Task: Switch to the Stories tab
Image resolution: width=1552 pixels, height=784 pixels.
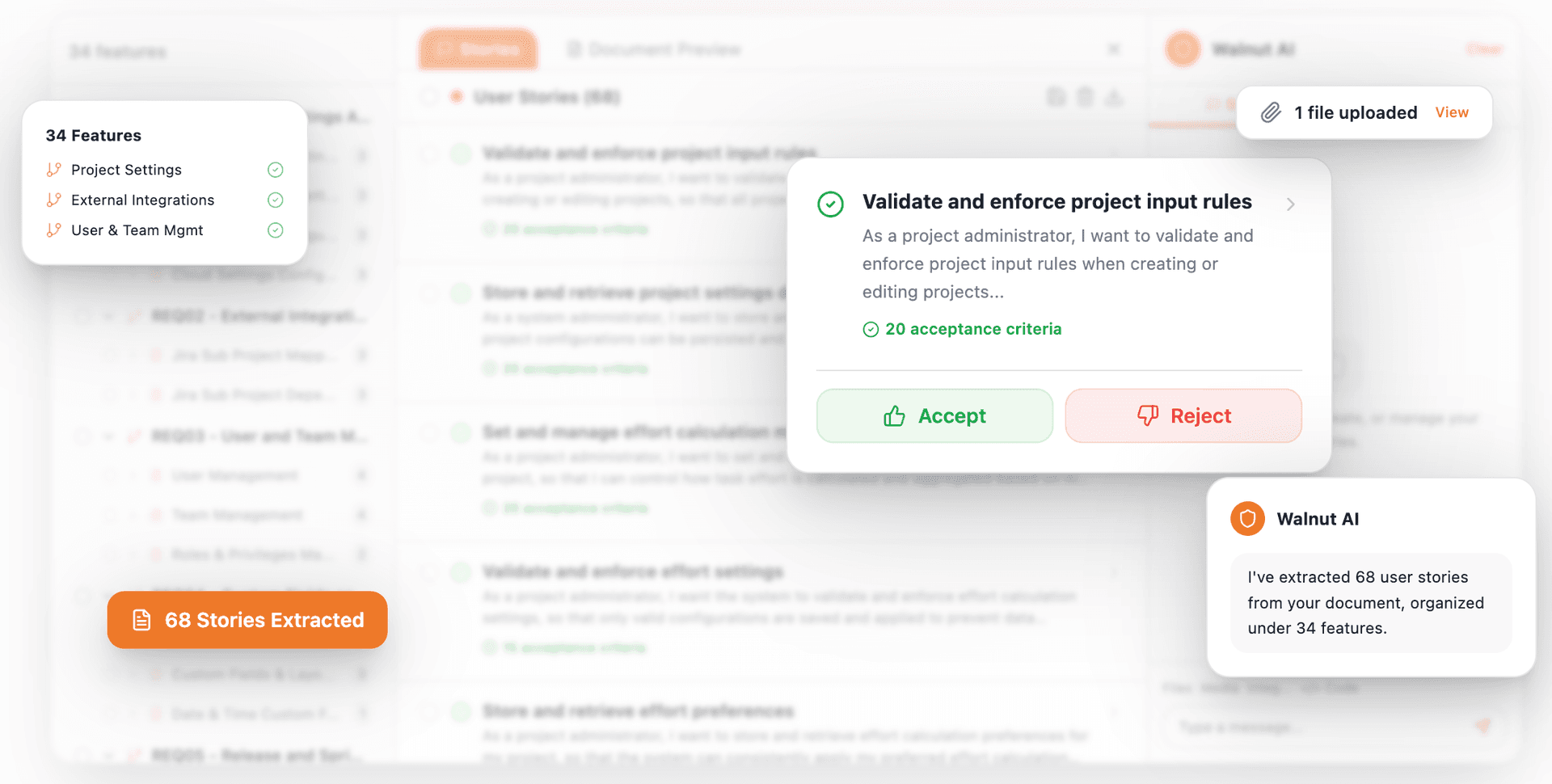Action: coord(479,49)
